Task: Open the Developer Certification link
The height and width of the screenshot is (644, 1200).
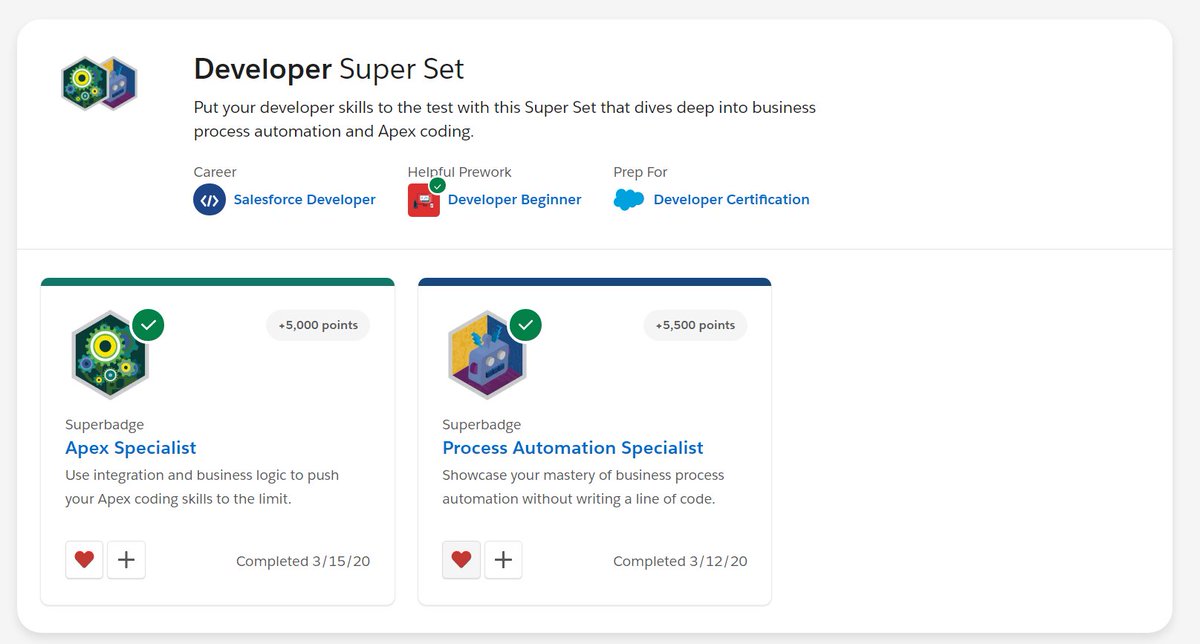Action: pyautogui.click(x=731, y=200)
